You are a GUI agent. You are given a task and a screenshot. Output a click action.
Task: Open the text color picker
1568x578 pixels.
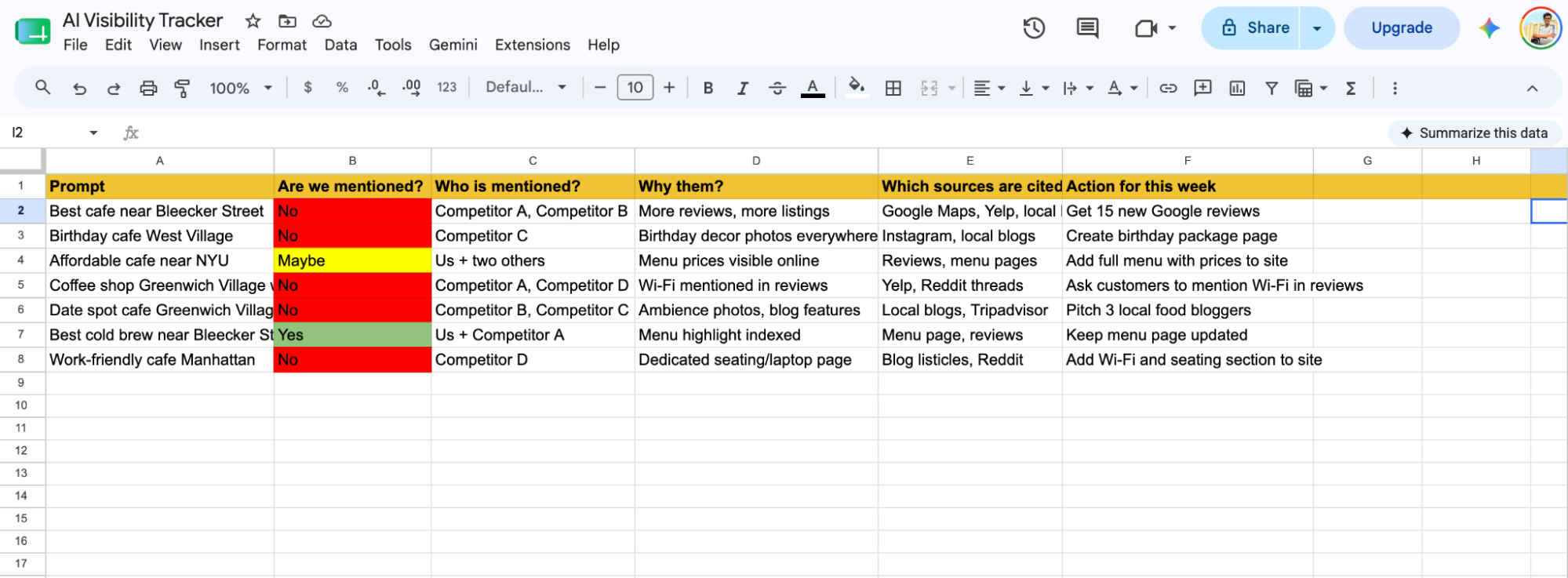point(813,88)
